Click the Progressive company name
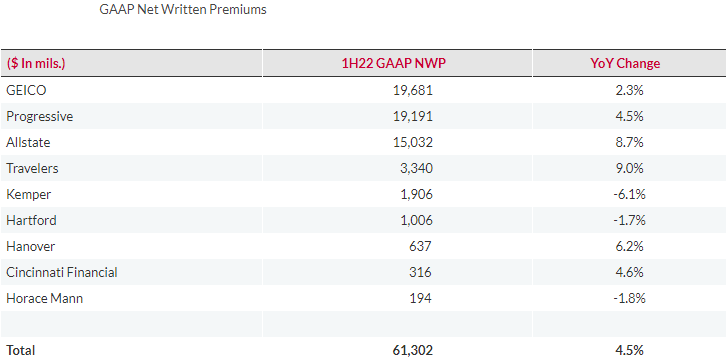Viewport: 728px width, 362px height. (x=39, y=116)
